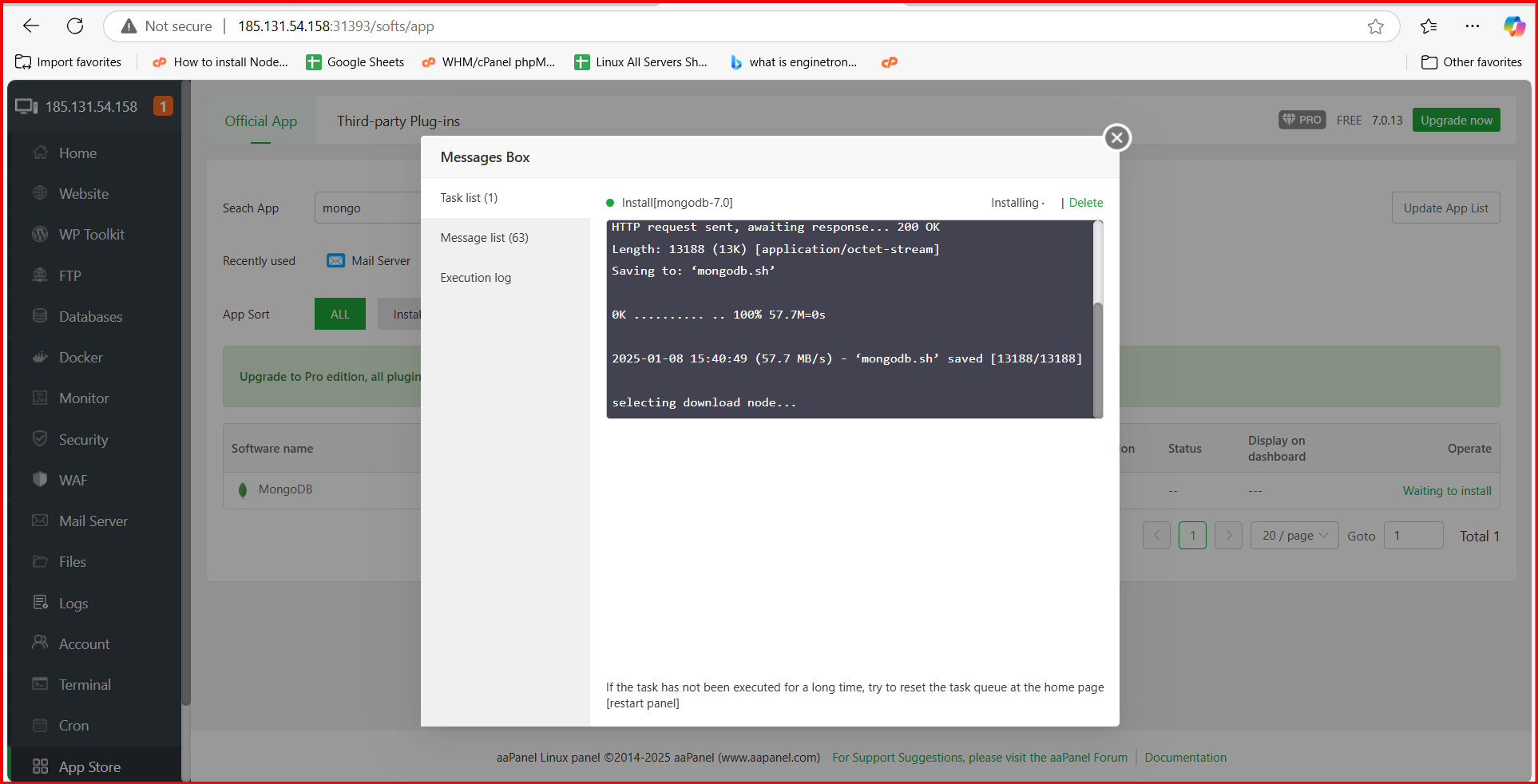
Task: Open the How to install Node bookmark
Action: click(x=220, y=62)
